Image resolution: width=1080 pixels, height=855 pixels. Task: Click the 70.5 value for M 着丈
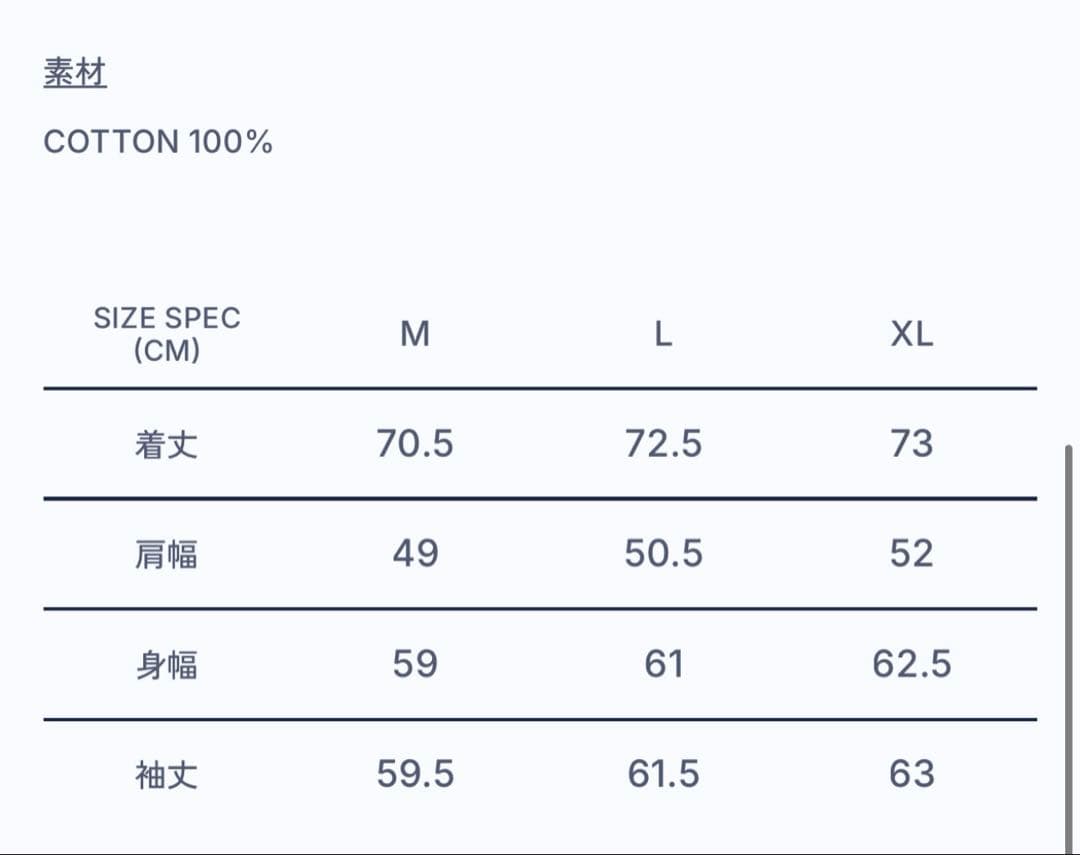coord(415,443)
